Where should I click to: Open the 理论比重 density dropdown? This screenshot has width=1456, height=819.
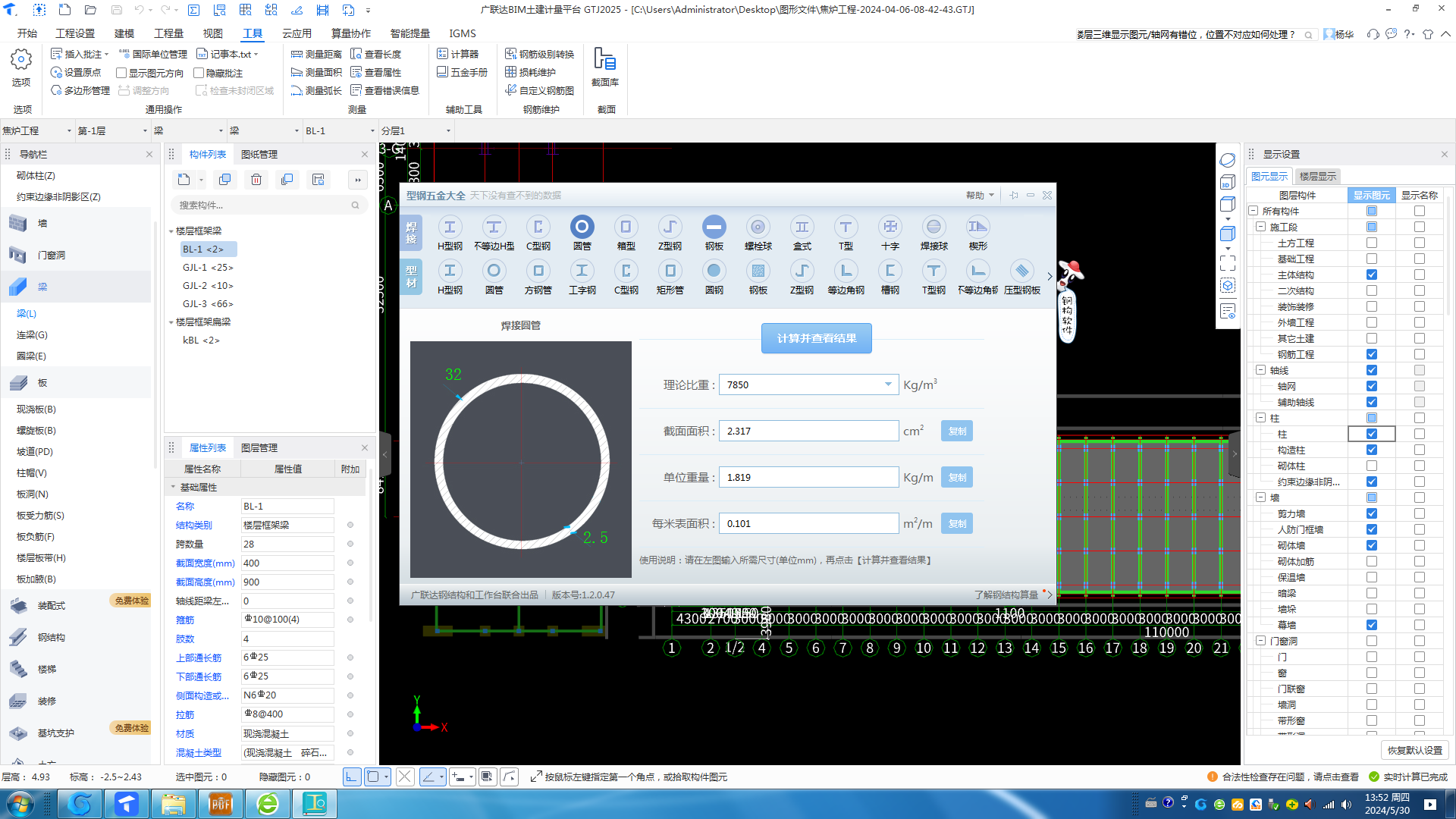click(888, 384)
